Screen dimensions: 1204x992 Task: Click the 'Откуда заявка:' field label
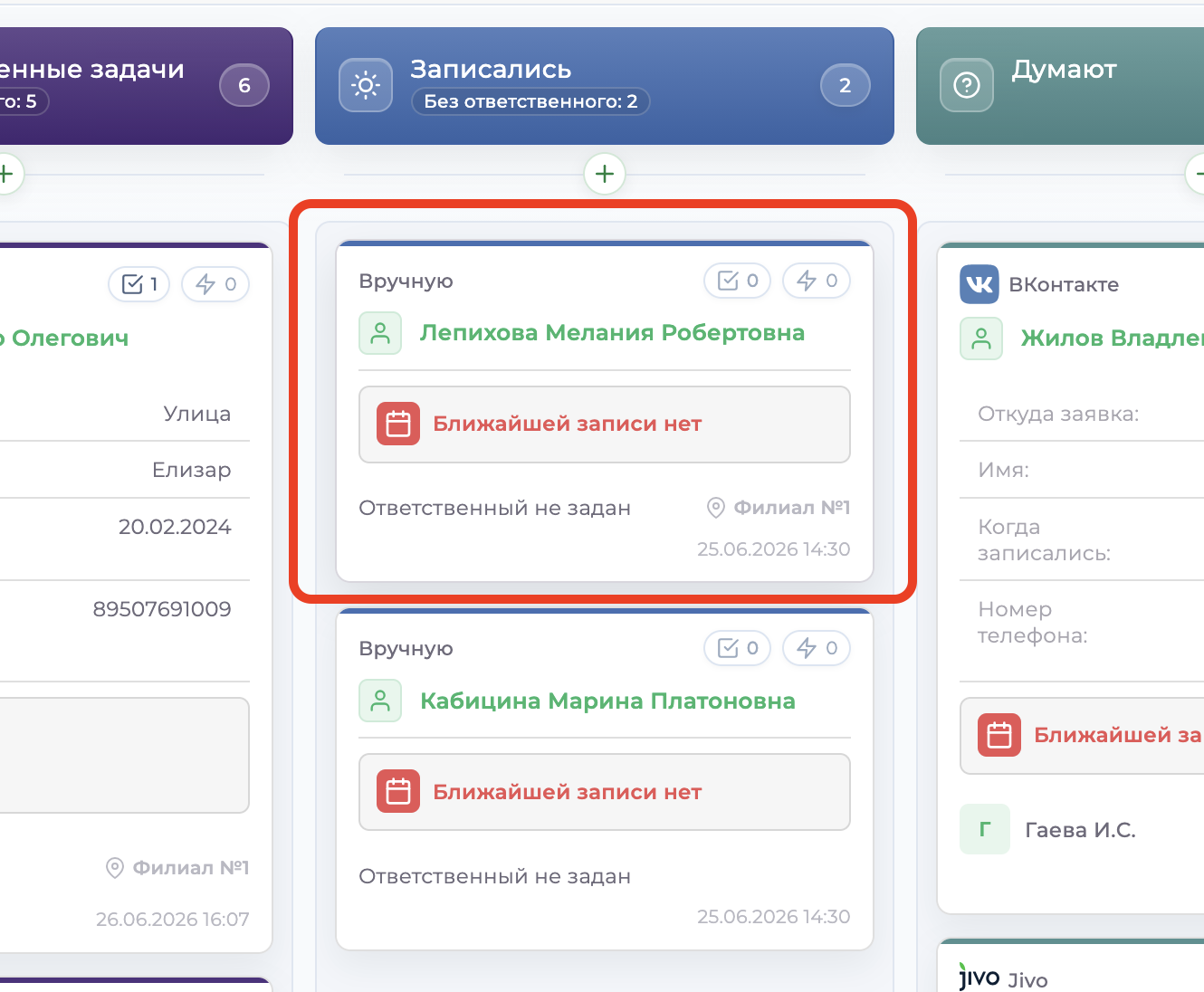point(1058,414)
